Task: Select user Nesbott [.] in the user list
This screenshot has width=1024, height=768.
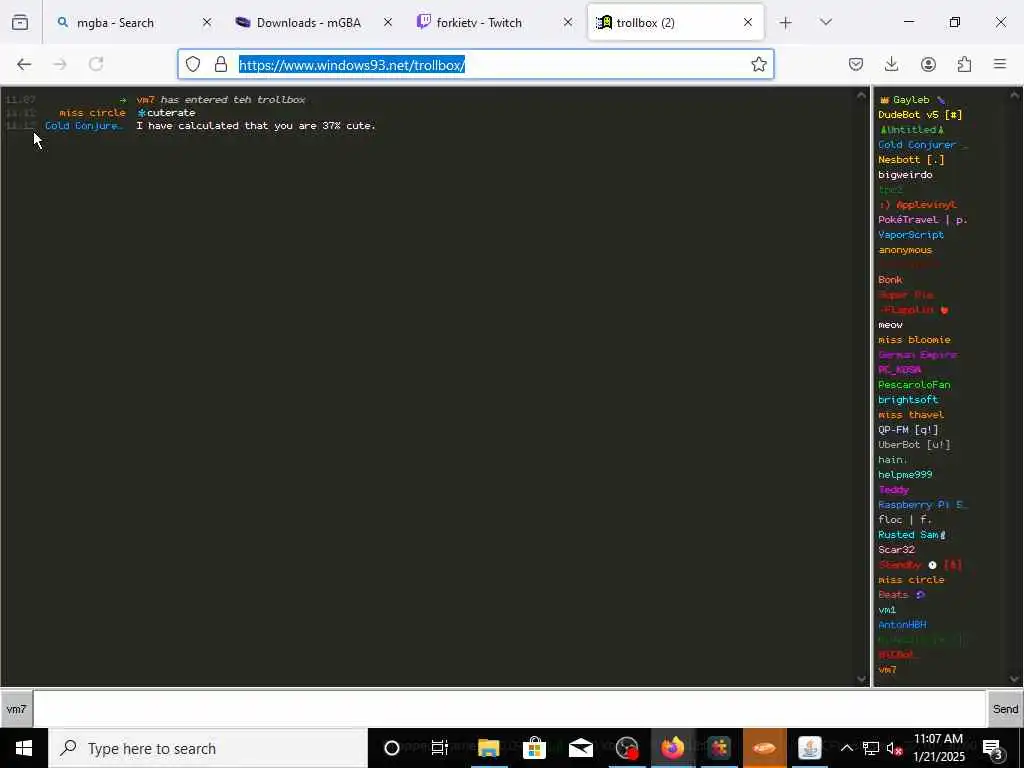Action: click(911, 160)
